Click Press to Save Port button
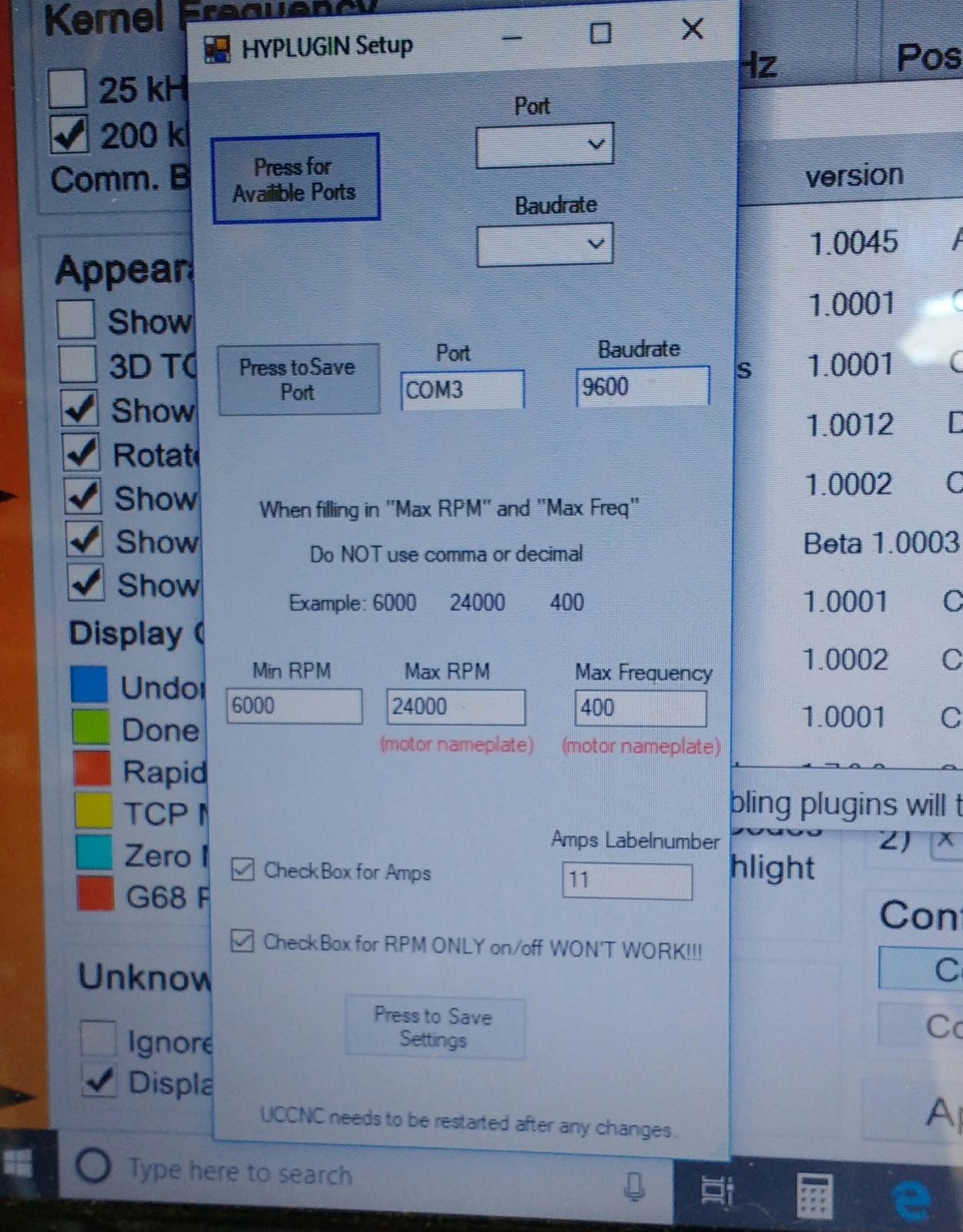 point(299,379)
